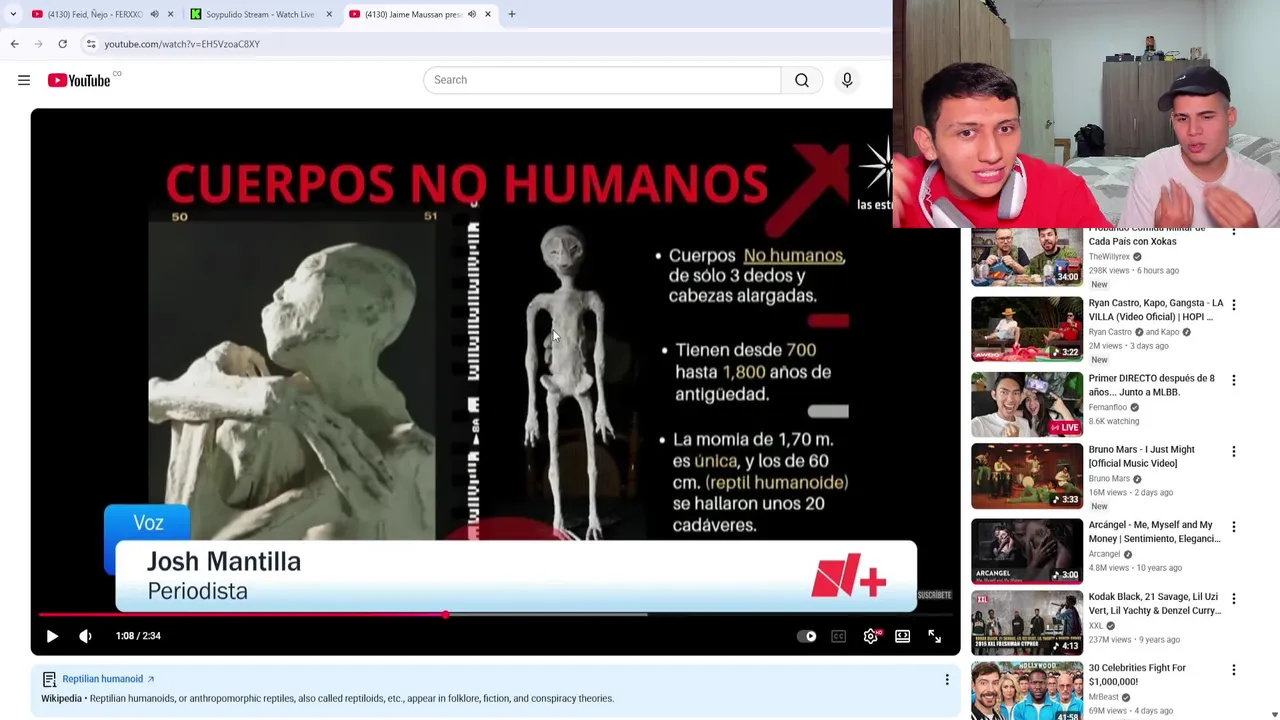1280x720 pixels.
Task: Go forward in the browser
Action: pyautogui.click(x=39, y=44)
